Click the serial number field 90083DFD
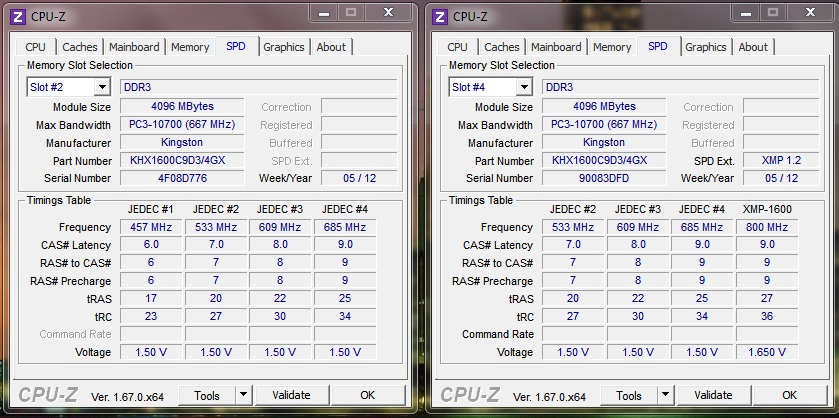 coord(604,178)
